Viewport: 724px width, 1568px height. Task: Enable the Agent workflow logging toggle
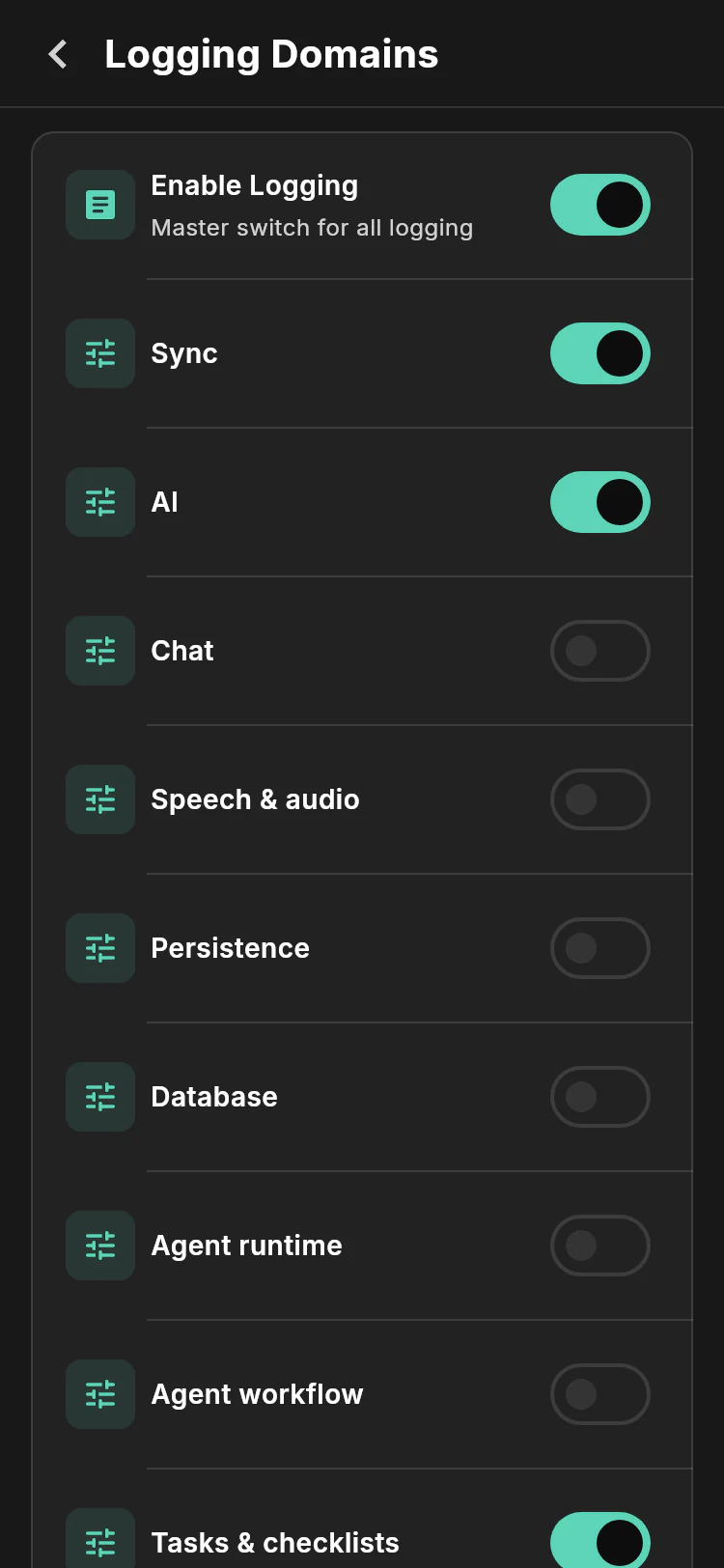click(600, 1394)
